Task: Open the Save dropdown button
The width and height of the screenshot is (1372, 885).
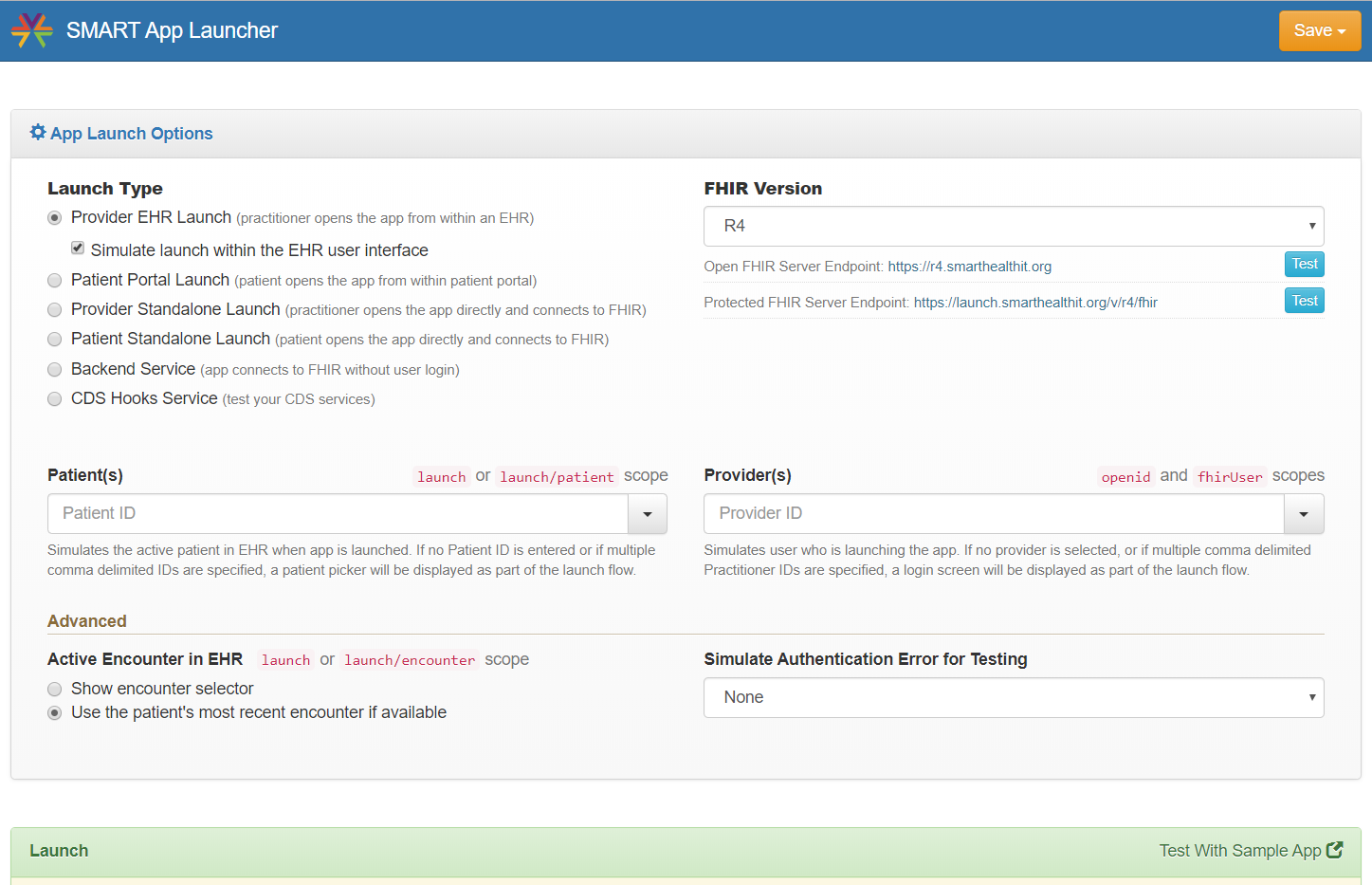Action: click(1320, 30)
